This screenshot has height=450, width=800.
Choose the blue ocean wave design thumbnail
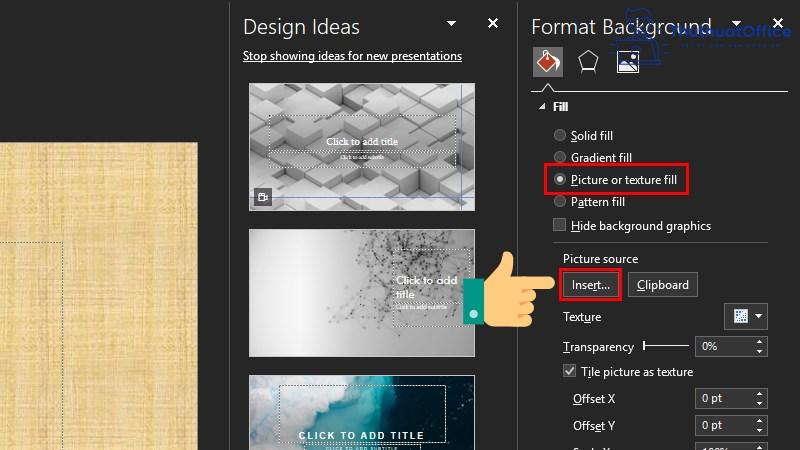[x=361, y=412]
